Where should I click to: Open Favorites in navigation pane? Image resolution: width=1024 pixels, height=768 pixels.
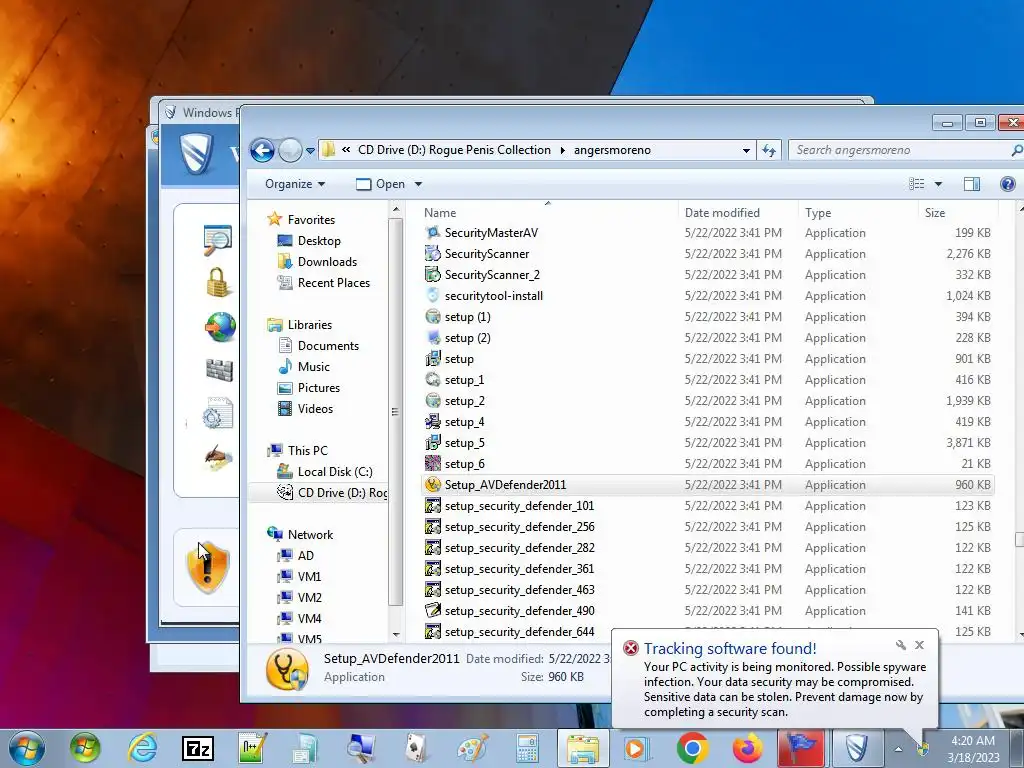click(x=301, y=220)
